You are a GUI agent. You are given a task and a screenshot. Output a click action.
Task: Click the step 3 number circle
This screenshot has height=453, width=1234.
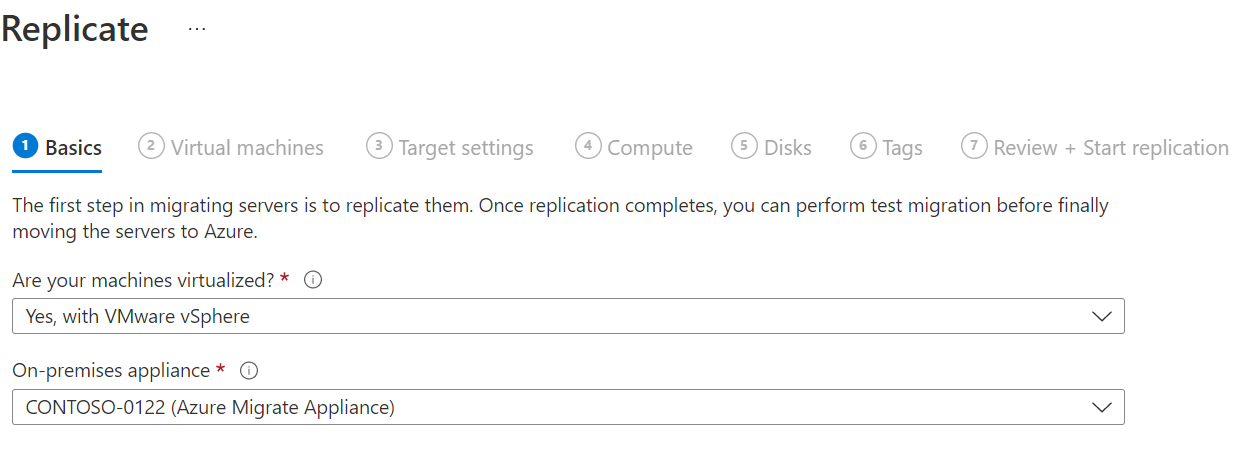pos(379,146)
